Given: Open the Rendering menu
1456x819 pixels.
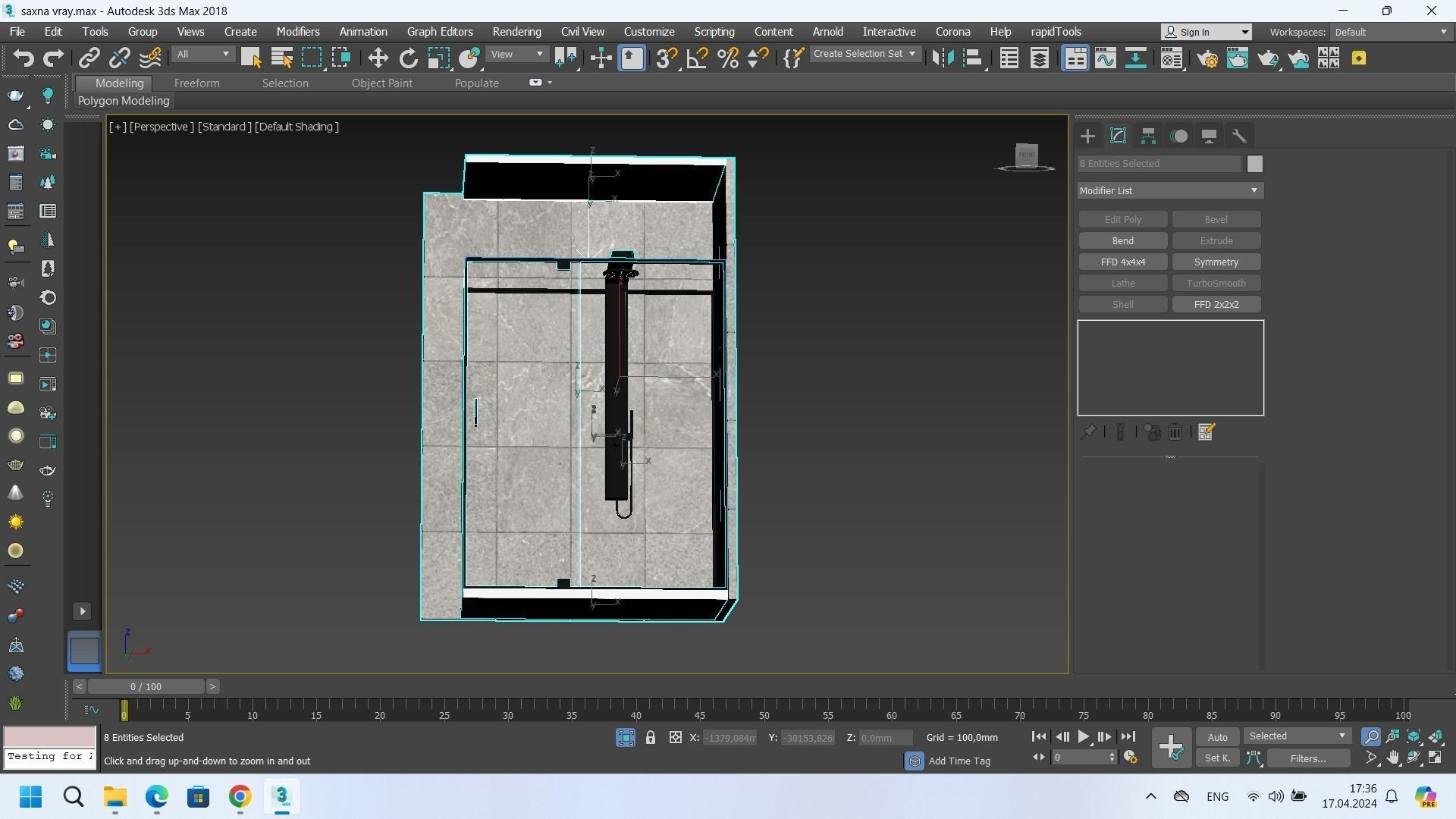Looking at the screenshot, I should tap(516, 32).
